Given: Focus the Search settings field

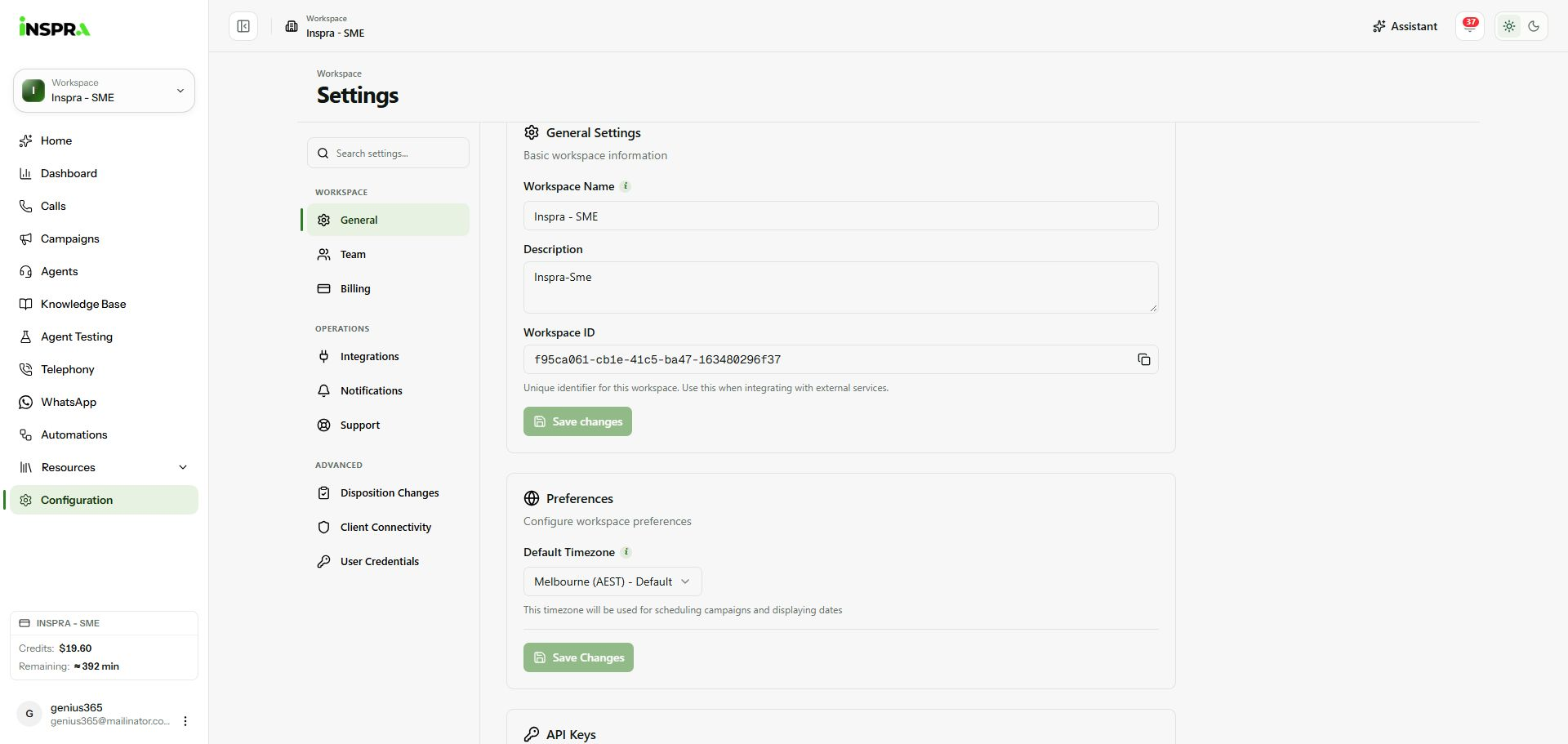Looking at the screenshot, I should click(388, 153).
